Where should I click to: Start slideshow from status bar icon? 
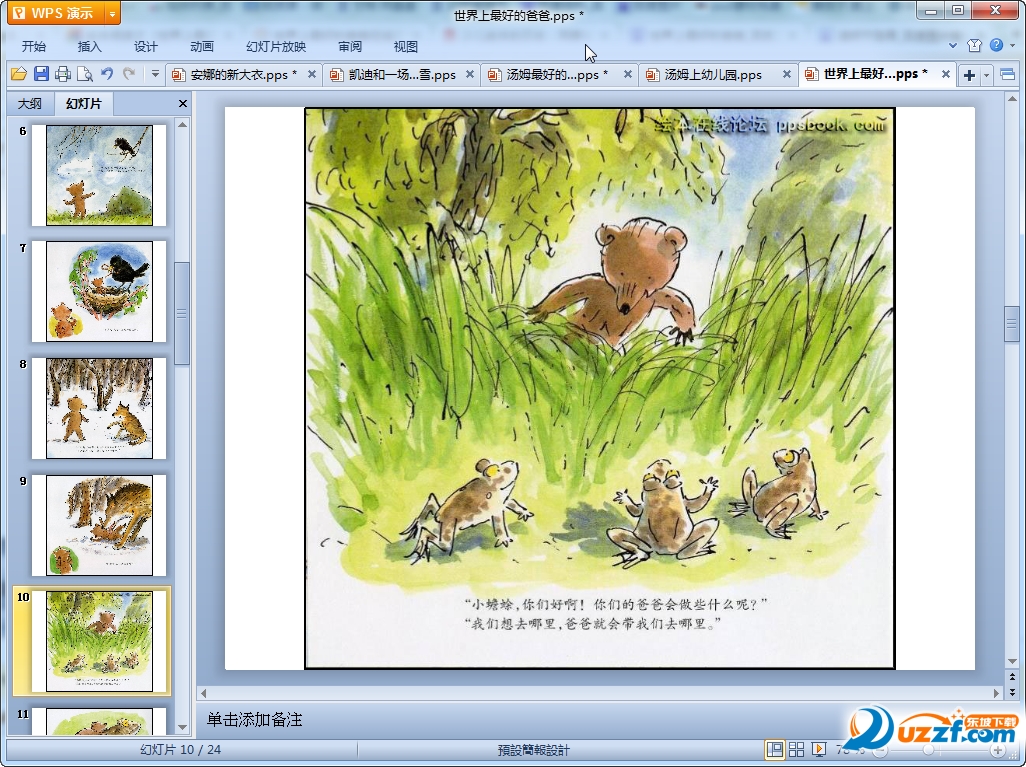point(819,749)
